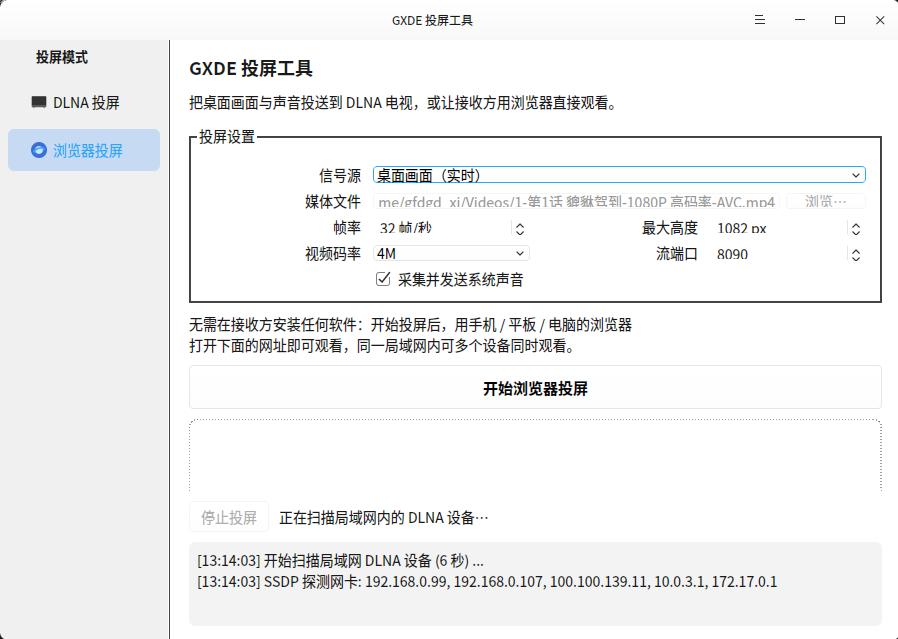
Task: Click status text 正在扫描局域网内的 DLNA 设备
Action: coord(384,518)
